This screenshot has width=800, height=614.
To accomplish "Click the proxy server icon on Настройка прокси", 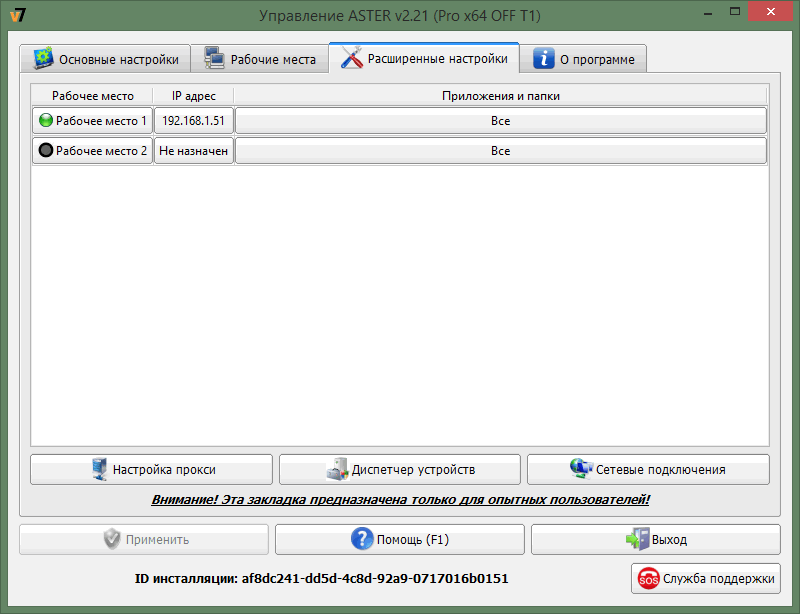I will tap(99, 469).
